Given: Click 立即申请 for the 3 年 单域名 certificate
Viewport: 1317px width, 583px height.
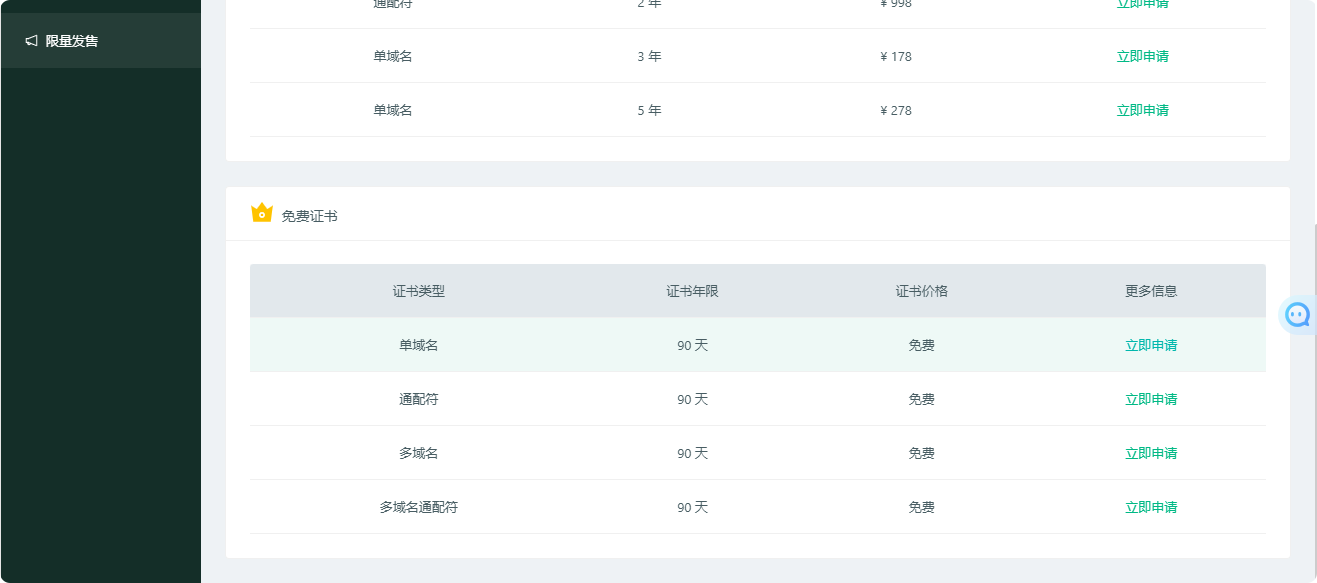Looking at the screenshot, I should coord(1142,56).
